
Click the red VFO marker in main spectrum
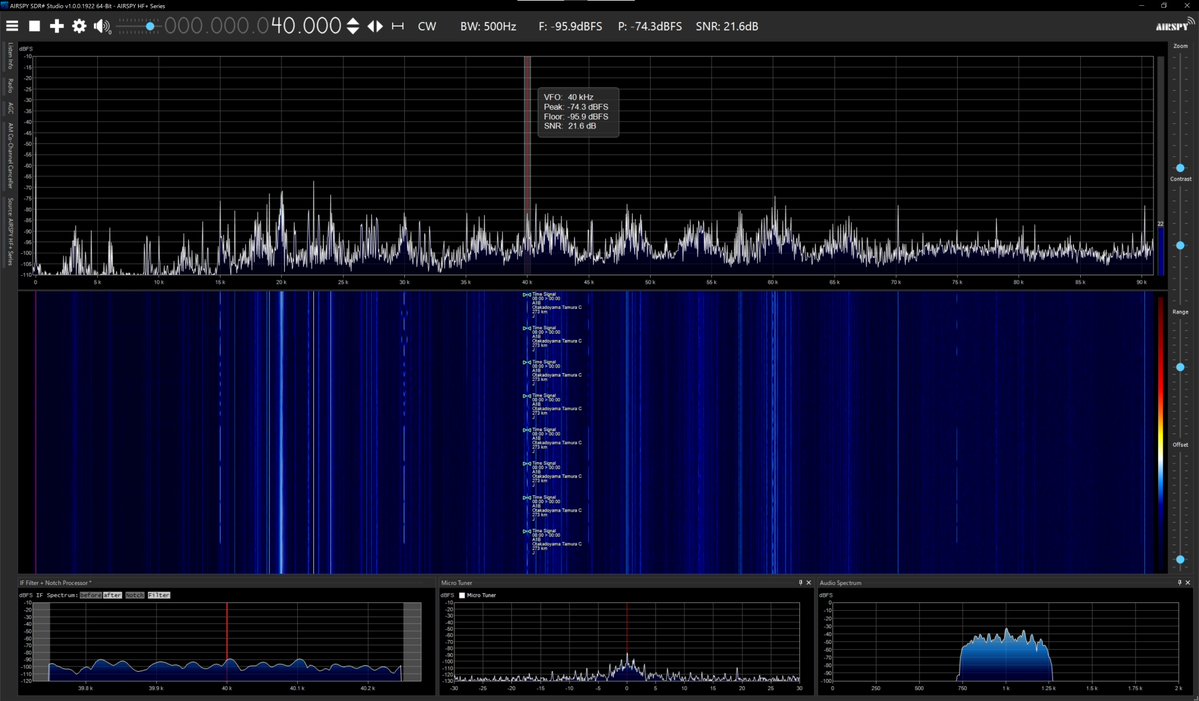coord(528,164)
